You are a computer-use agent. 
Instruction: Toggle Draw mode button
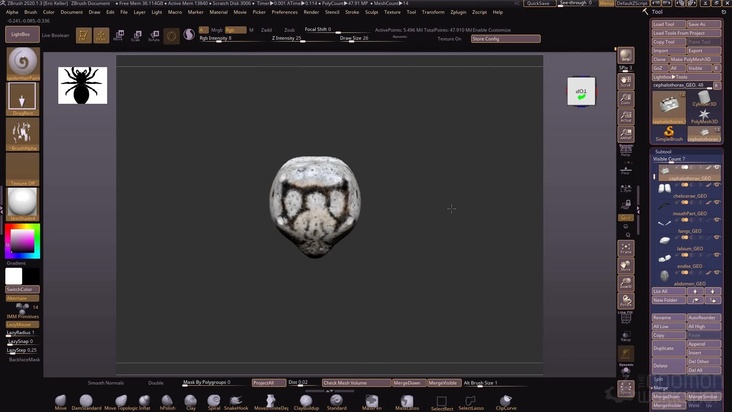(x=101, y=35)
